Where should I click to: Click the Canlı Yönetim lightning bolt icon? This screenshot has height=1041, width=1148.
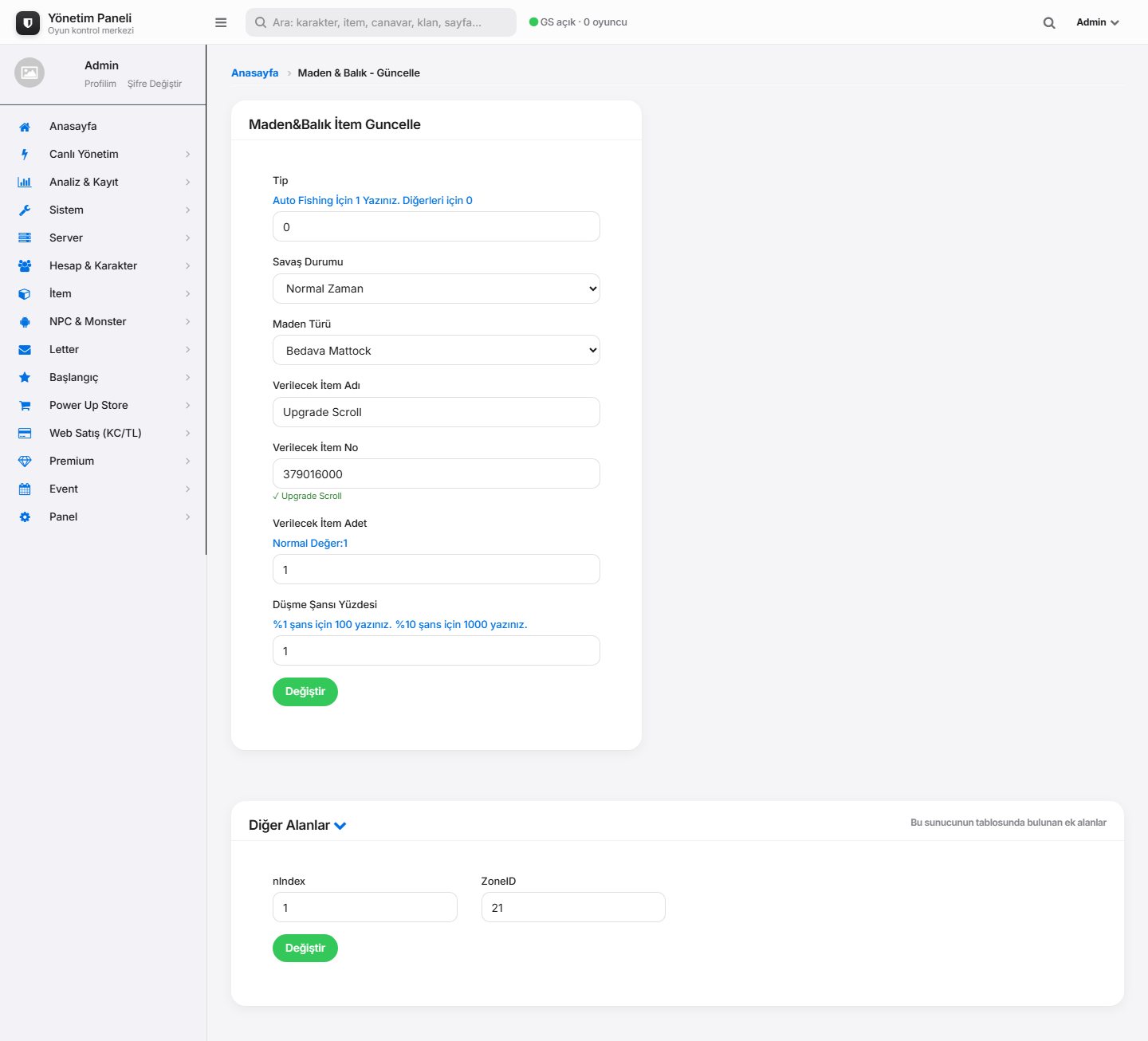pos(25,155)
